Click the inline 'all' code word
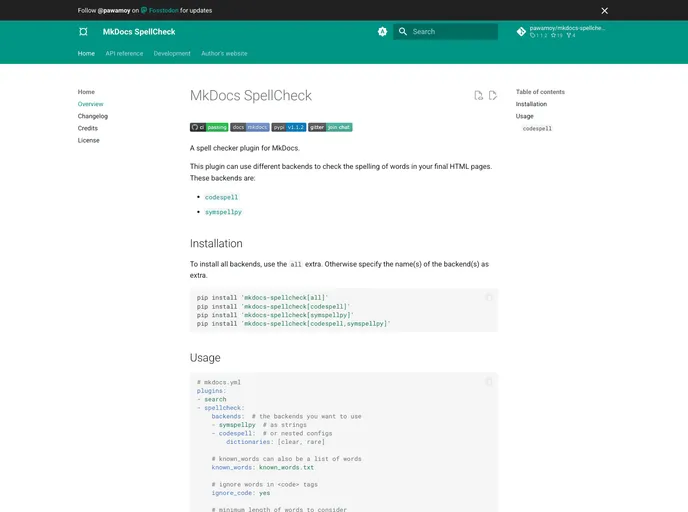 (296, 265)
